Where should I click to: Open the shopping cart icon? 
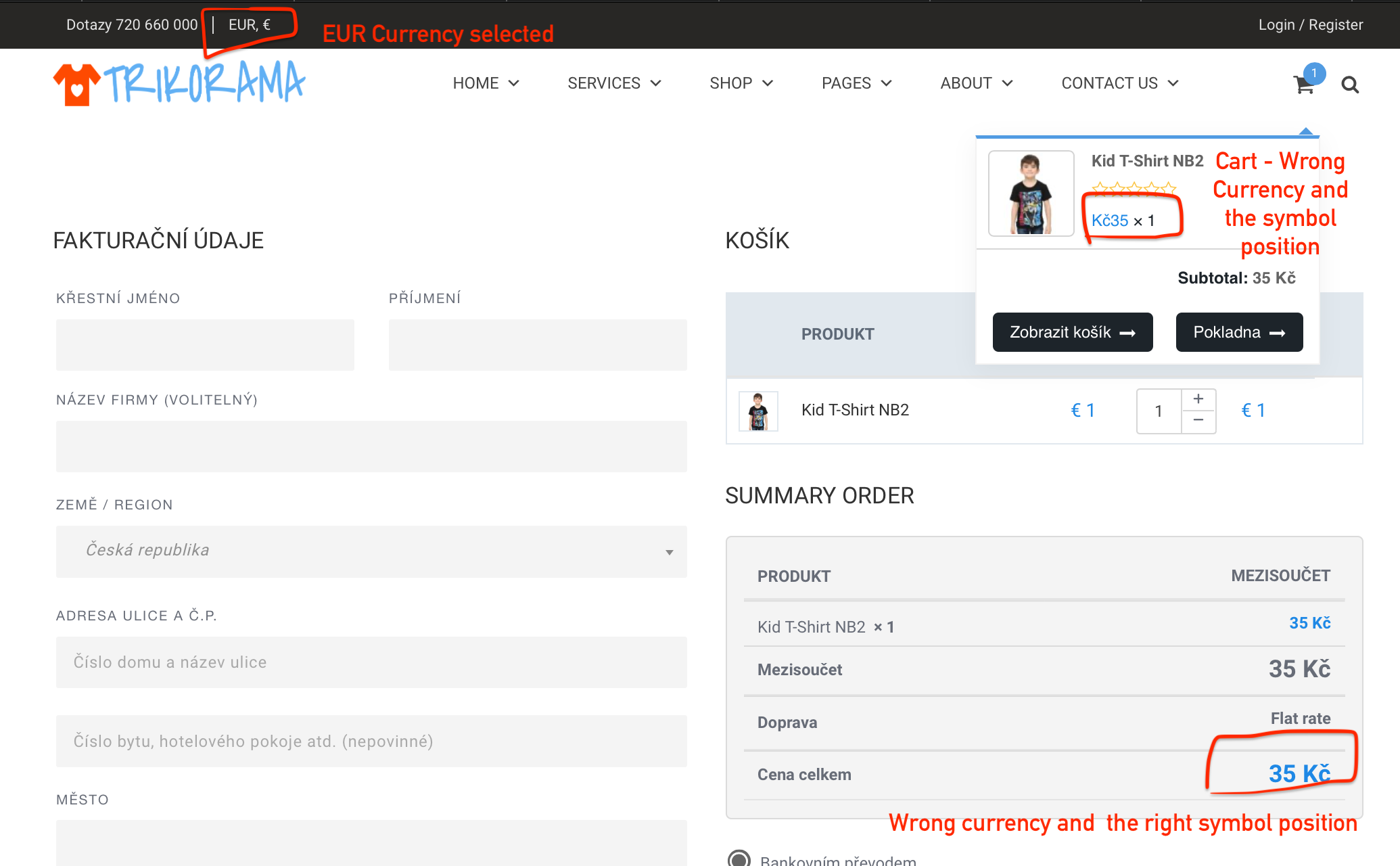point(1303,85)
